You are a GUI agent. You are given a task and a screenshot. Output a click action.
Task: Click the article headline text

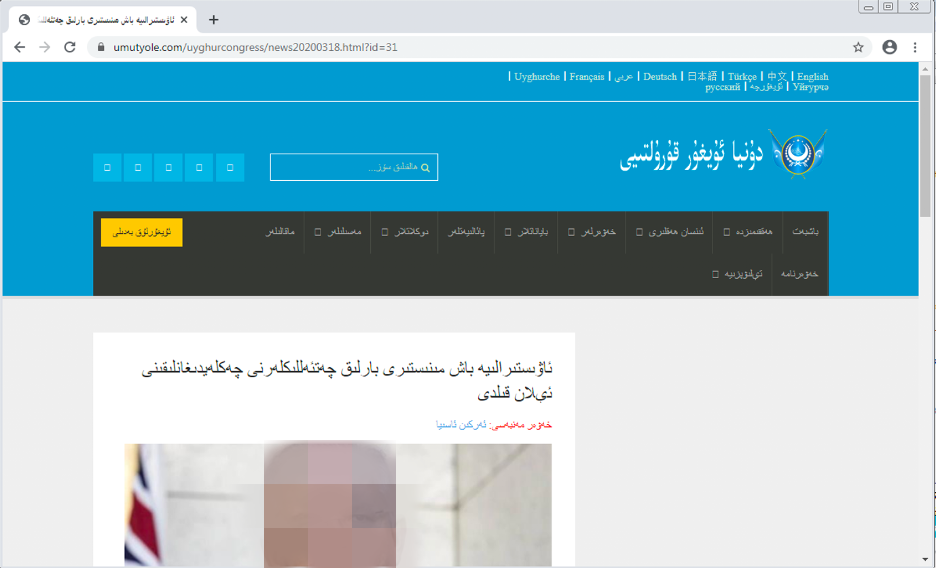pyautogui.click(x=347, y=380)
